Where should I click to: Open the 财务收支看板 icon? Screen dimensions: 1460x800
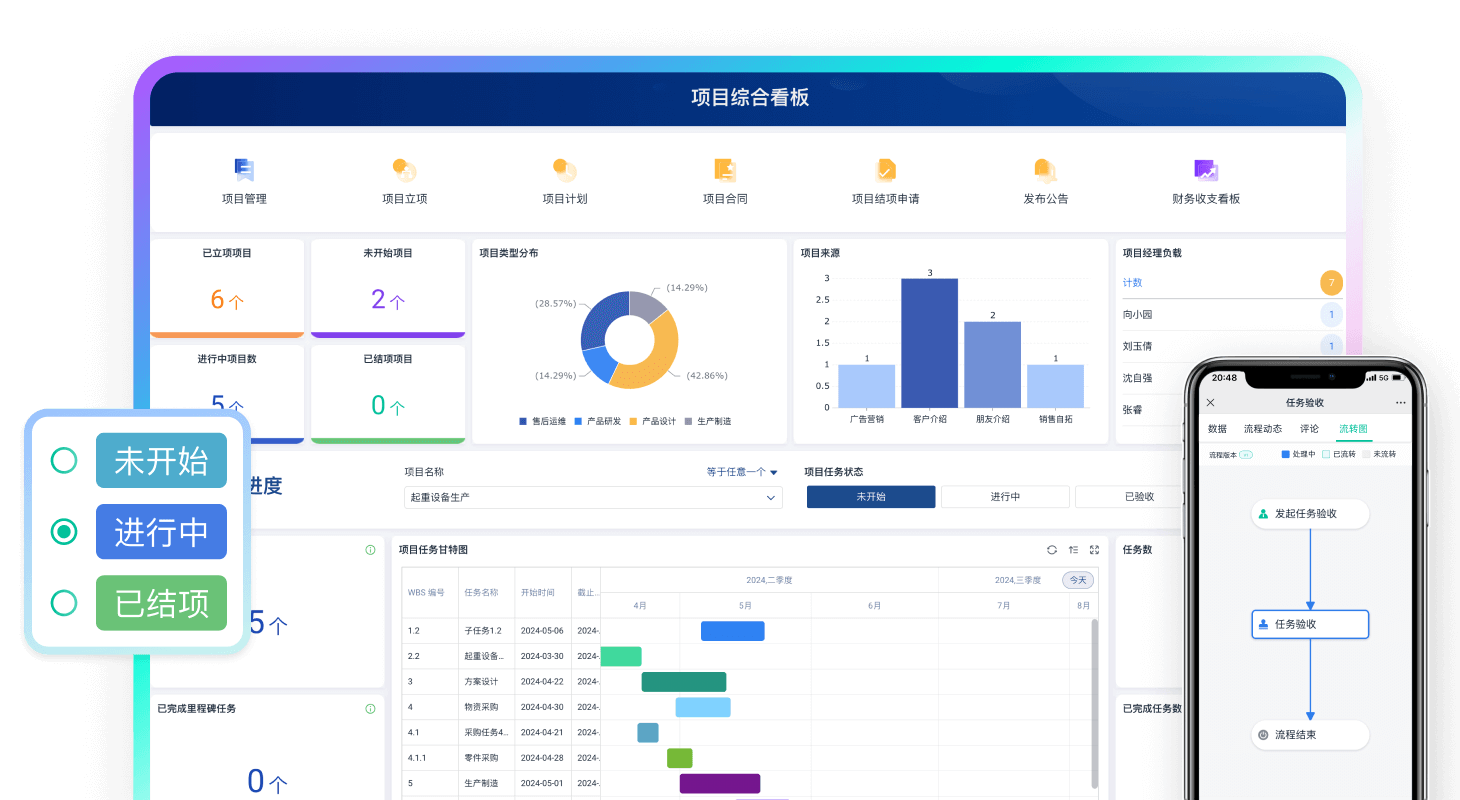(1205, 170)
